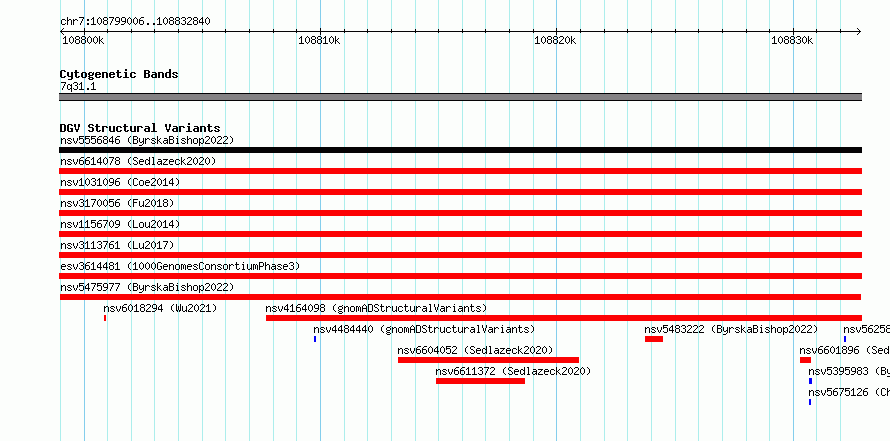Click the tiny red marker for nsv6018294
The width and height of the screenshot is (890, 441).
tap(105, 318)
